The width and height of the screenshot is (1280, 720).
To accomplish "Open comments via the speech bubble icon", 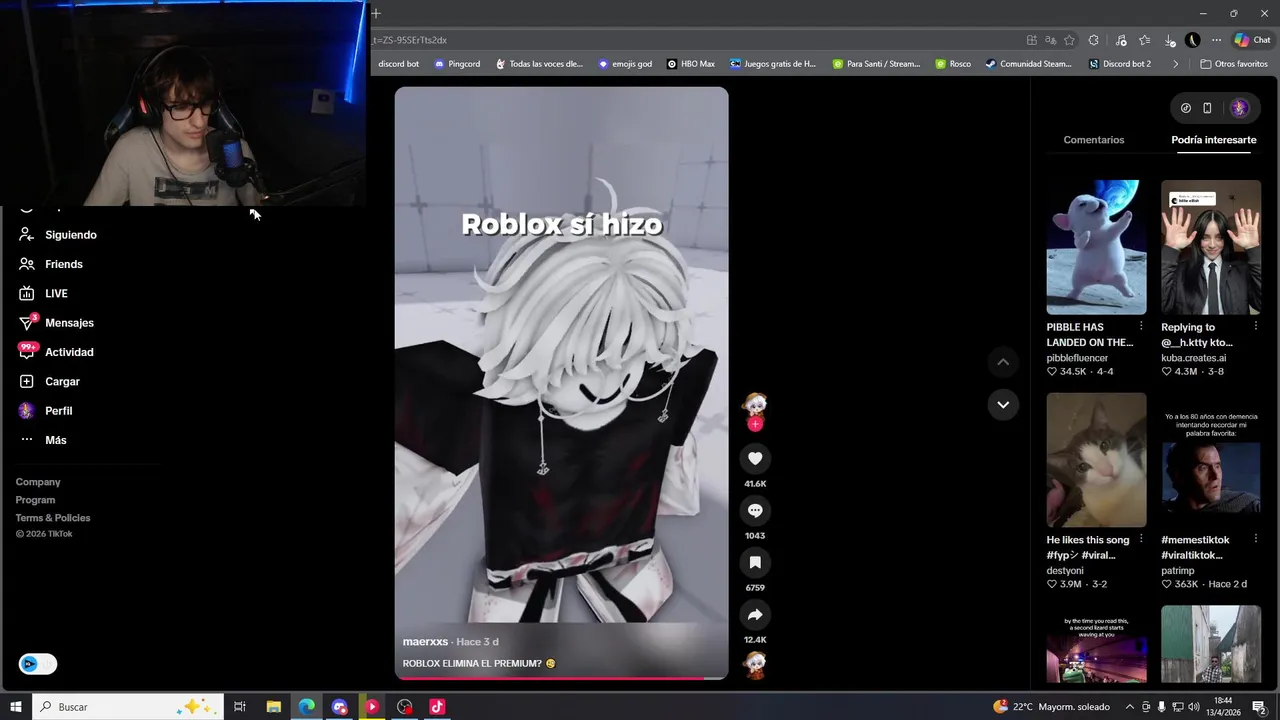I will 755,510.
